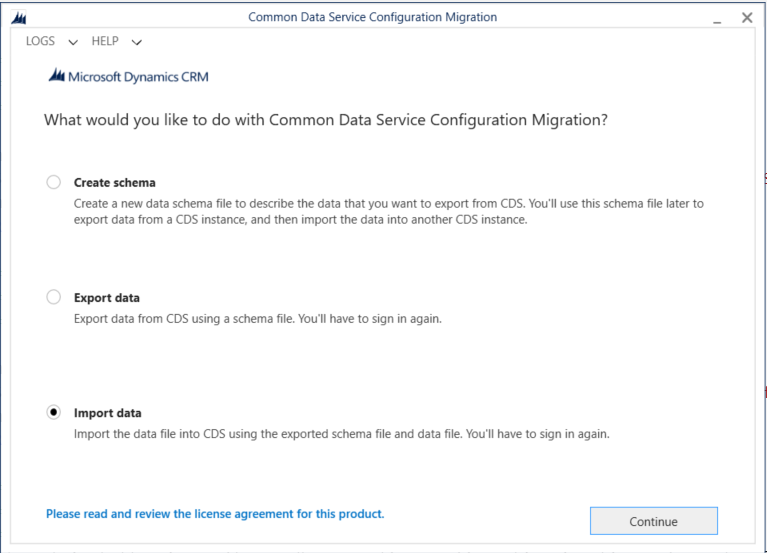This screenshot has height=553, width=767.
Task: Open the license agreement link
Action: [x=215, y=514]
